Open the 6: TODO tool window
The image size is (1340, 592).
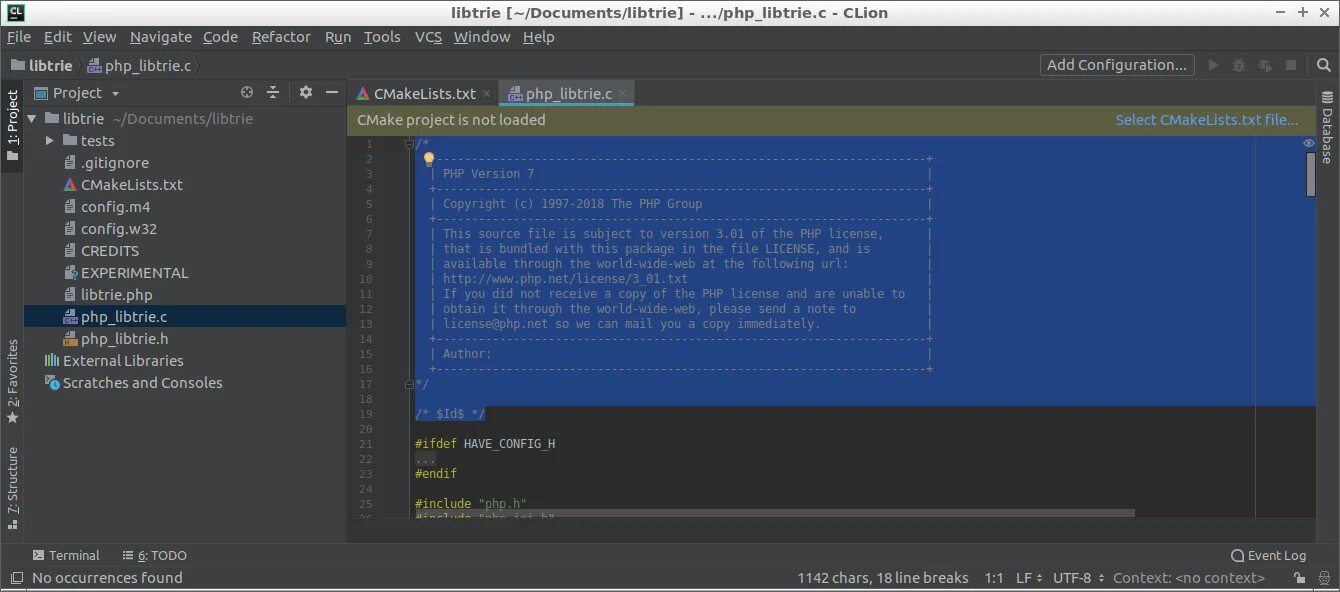[155, 556]
